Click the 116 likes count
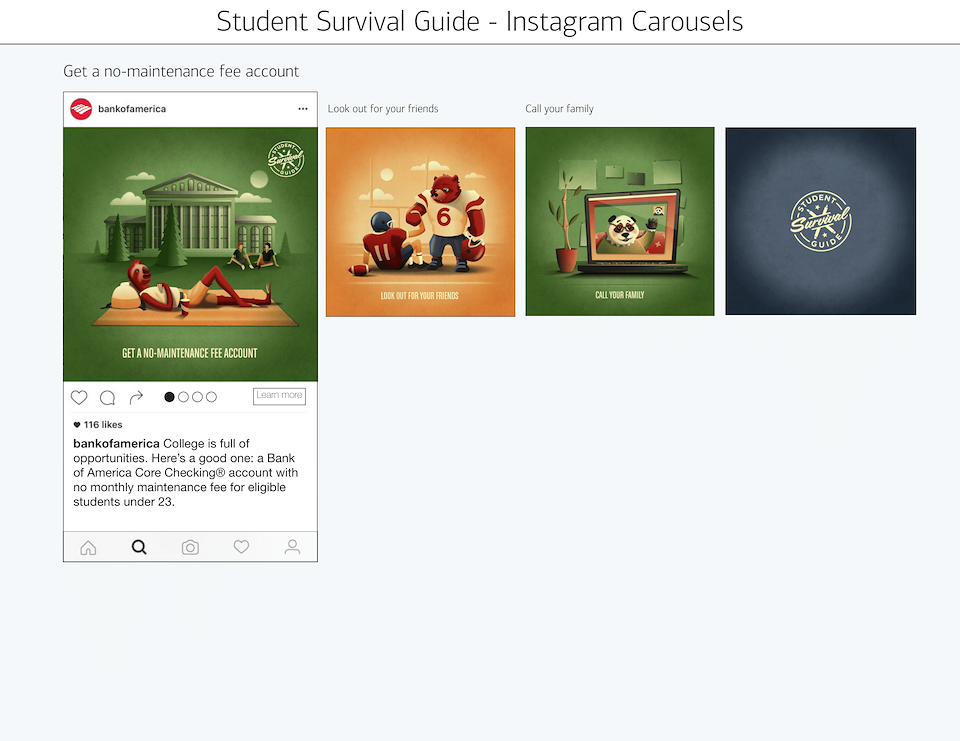Viewport: 960px width, 741px height. pyautogui.click(x=98, y=424)
